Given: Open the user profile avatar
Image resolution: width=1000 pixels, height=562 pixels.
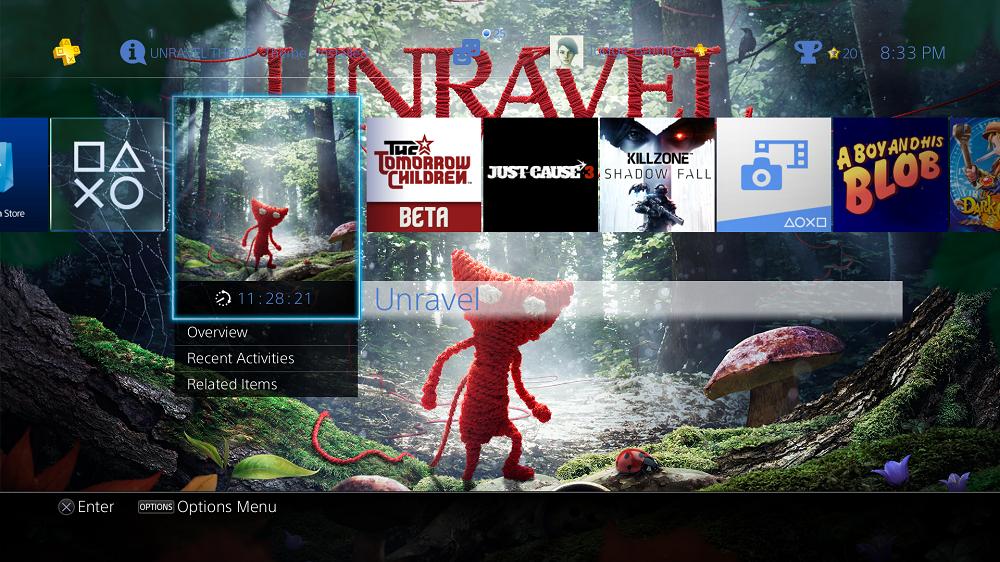Looking at the screenshot, I should (566, 52).
